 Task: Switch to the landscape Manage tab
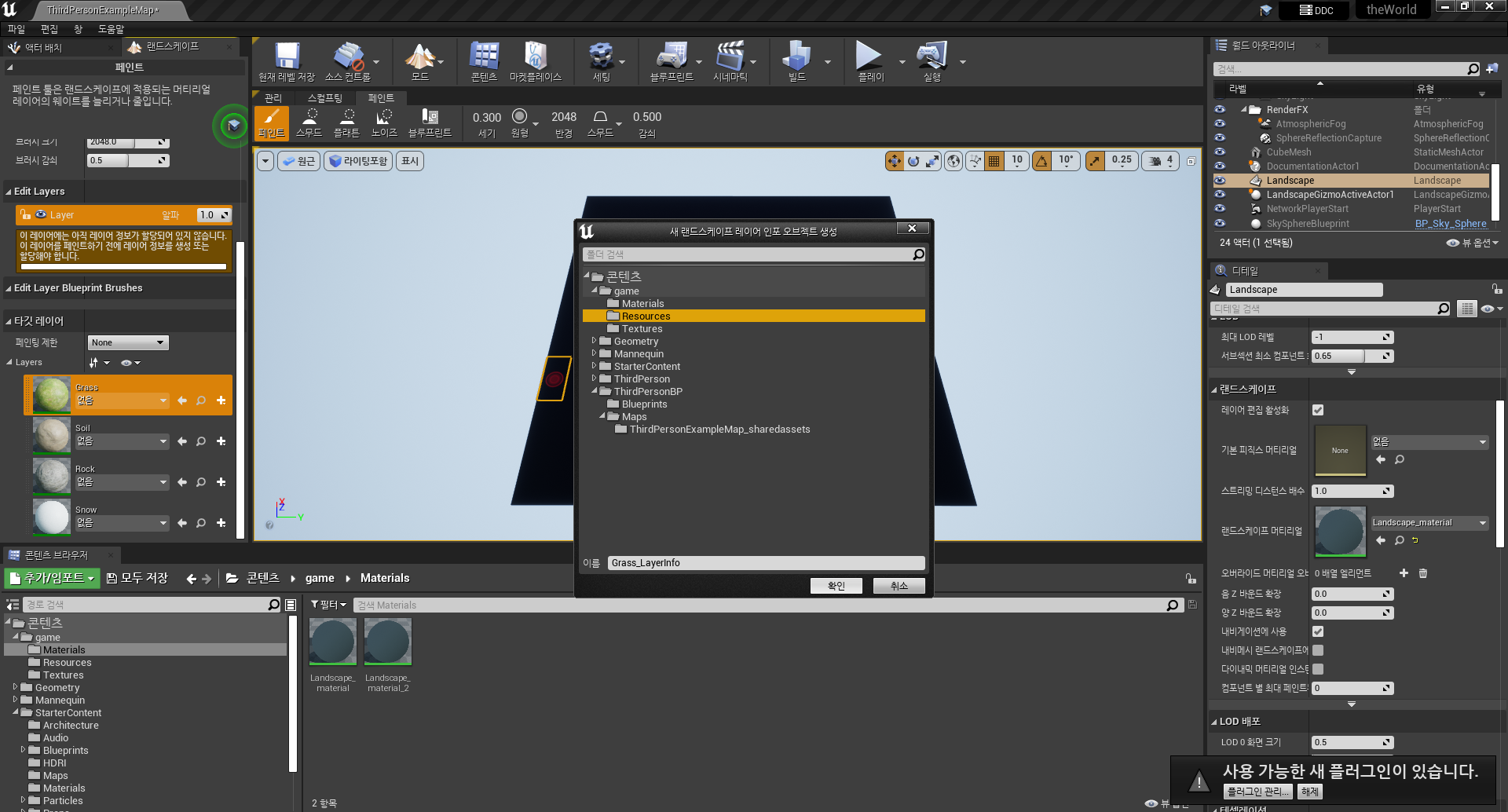click(x=273, y=98)
